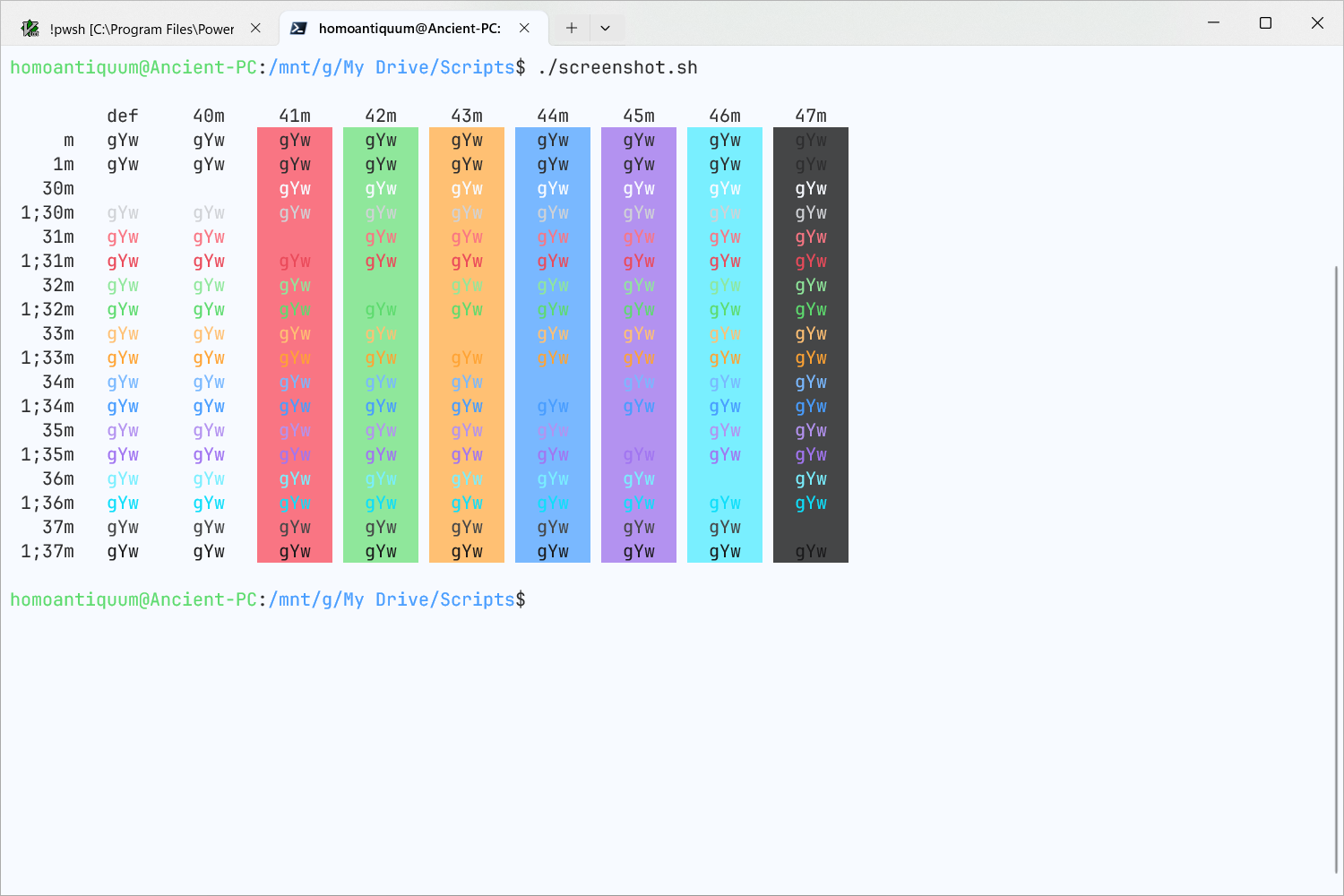Image resolution: width=1344 pixels, height=896 pixels.
Task: Click the '1;32m' row label
Action: (47, 310)
